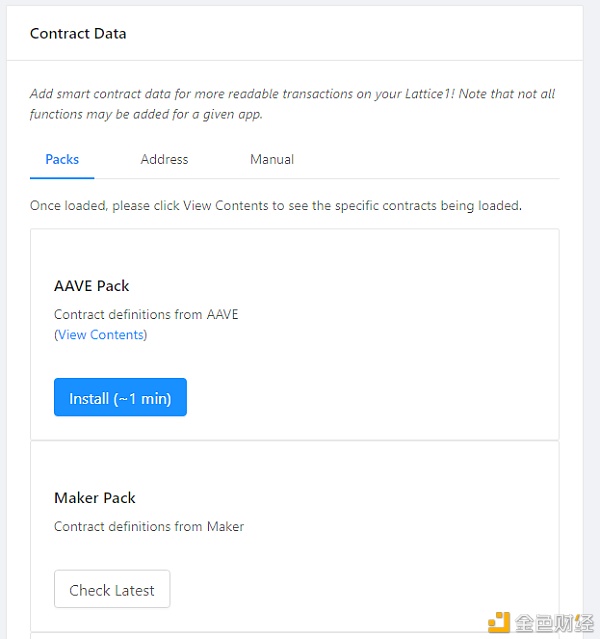
Task: Click the word Lattice1 in the description
Action: pos(429,94)
